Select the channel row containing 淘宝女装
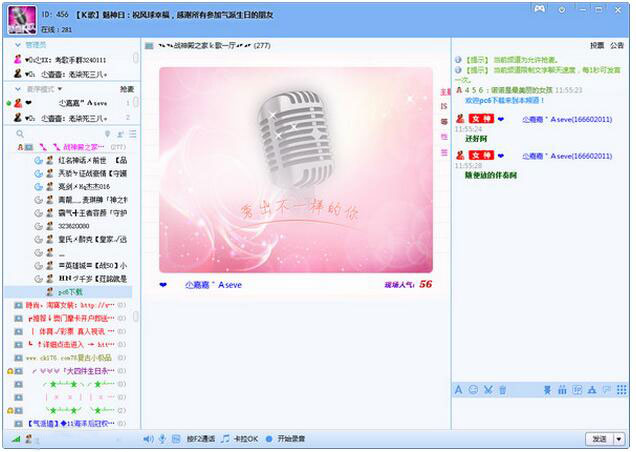The height and width of the screenshot is (452, 636). click(x=70, y=305)
